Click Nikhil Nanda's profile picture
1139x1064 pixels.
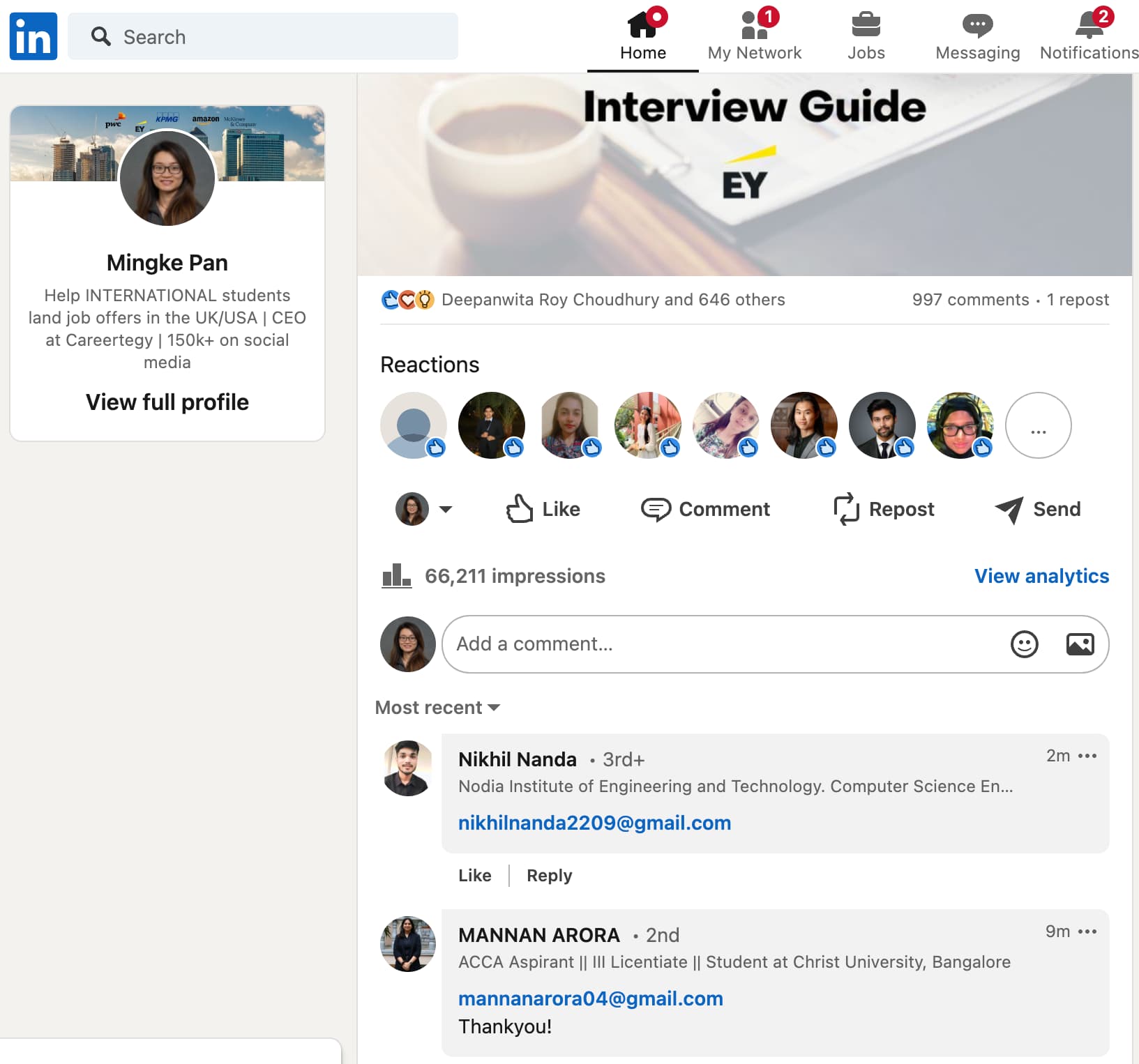click(x=408, y=768)
